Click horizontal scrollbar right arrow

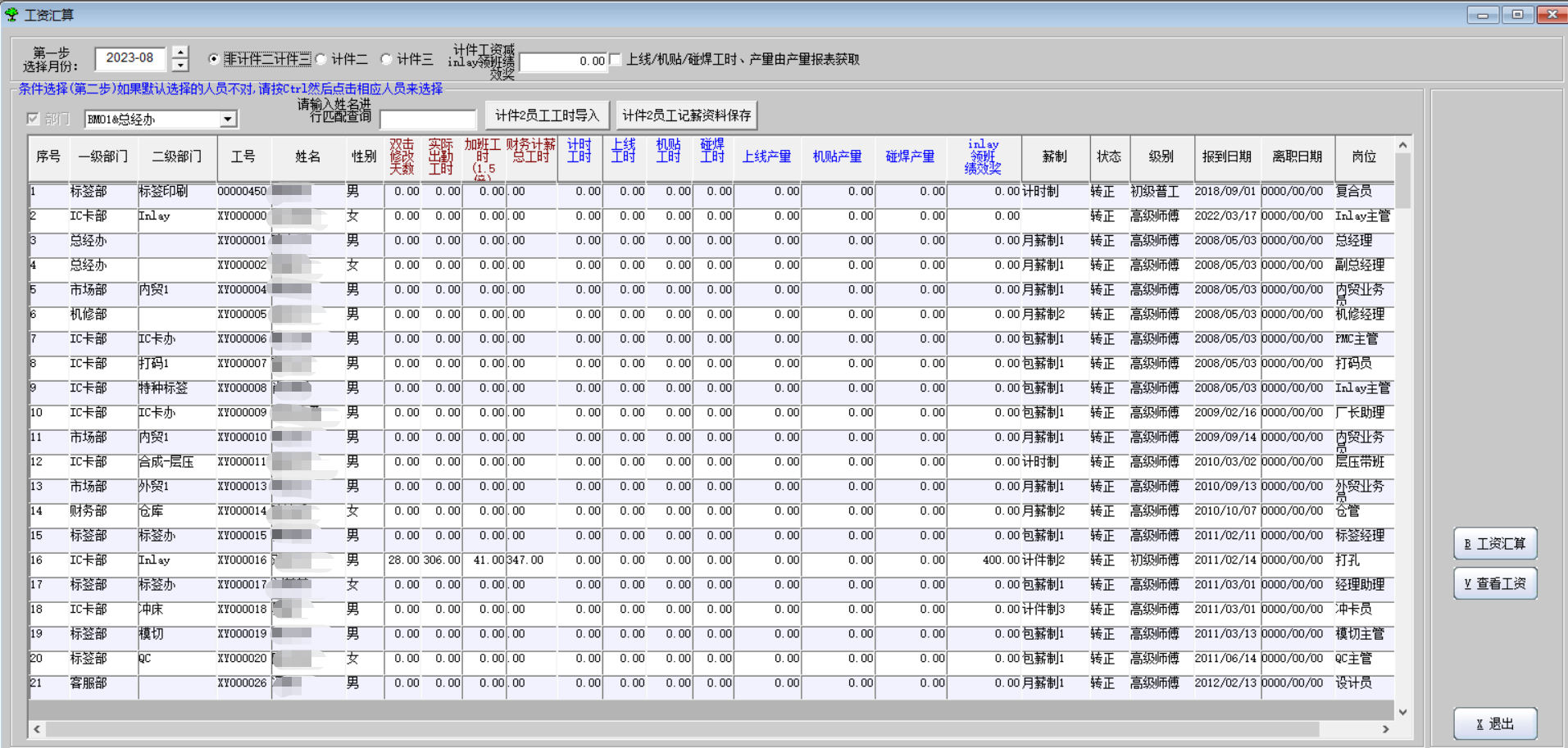[x=1386, y=729]
